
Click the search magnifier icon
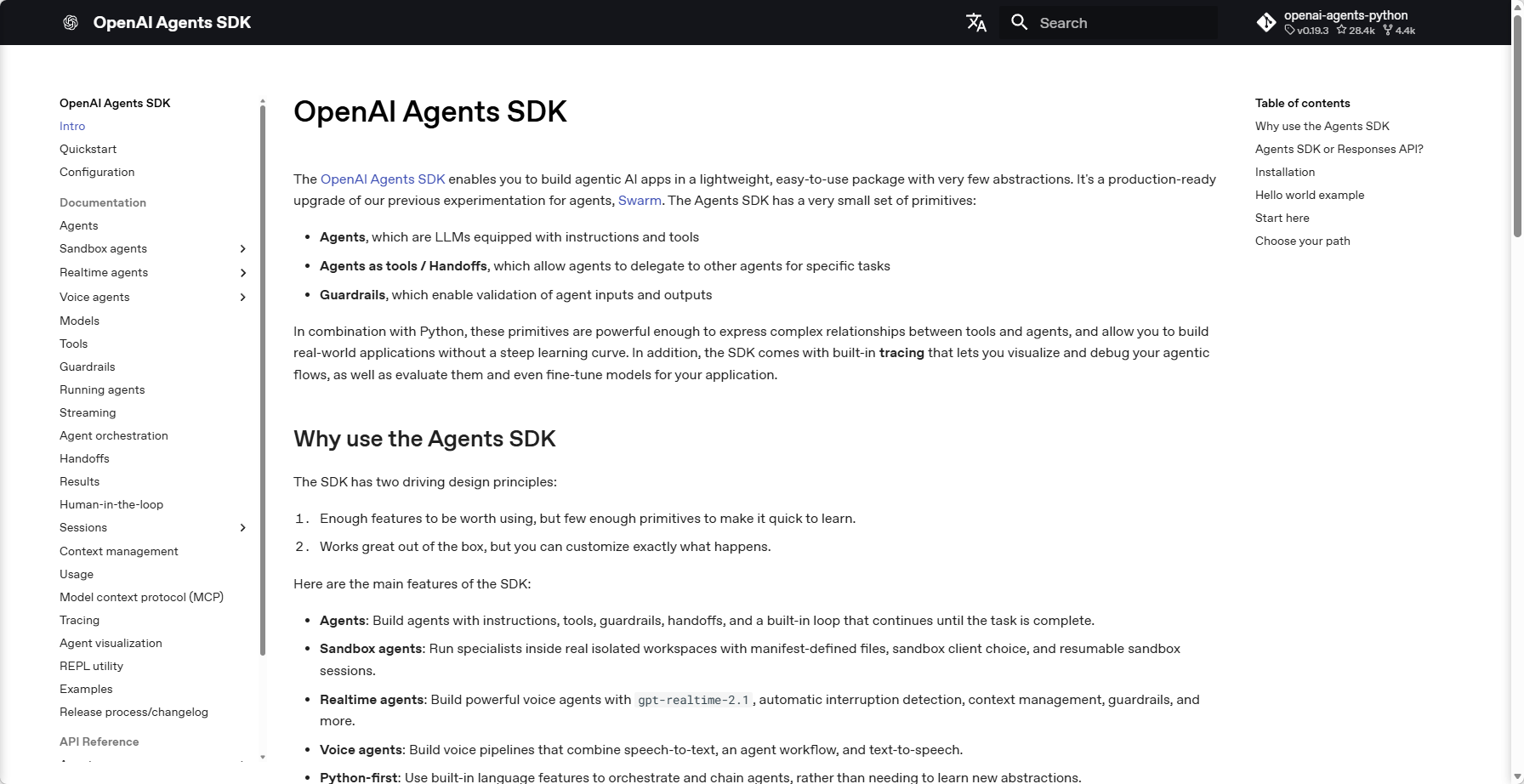click(x=1019, y=22)
